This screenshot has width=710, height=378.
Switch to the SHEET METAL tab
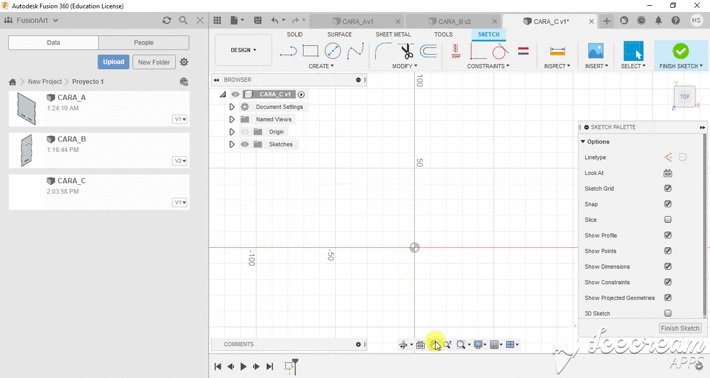coord(393,34)
